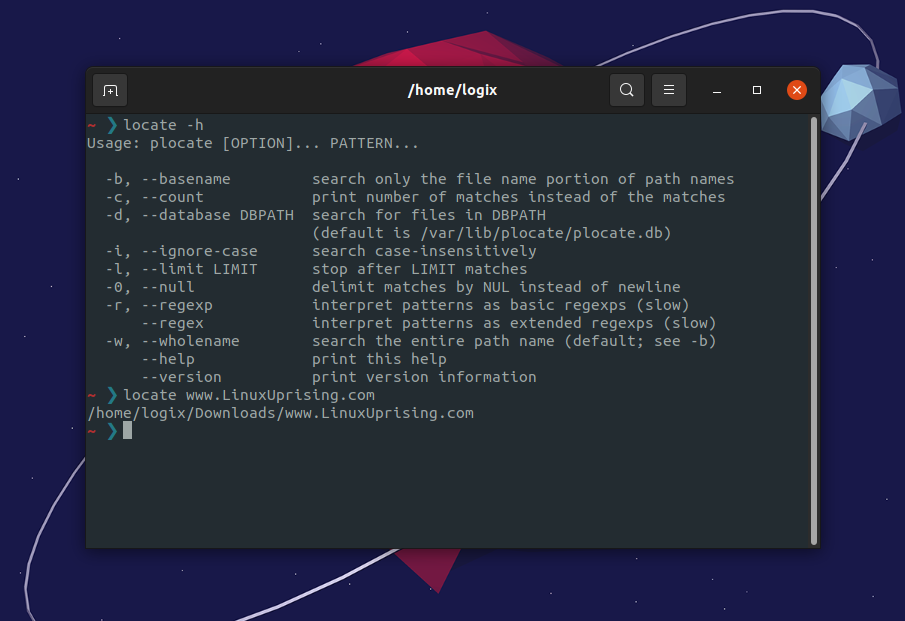Click the blue crystal asteroid on the wallpaper
This screenshot has height=621, width=905.
click(860, 102)
